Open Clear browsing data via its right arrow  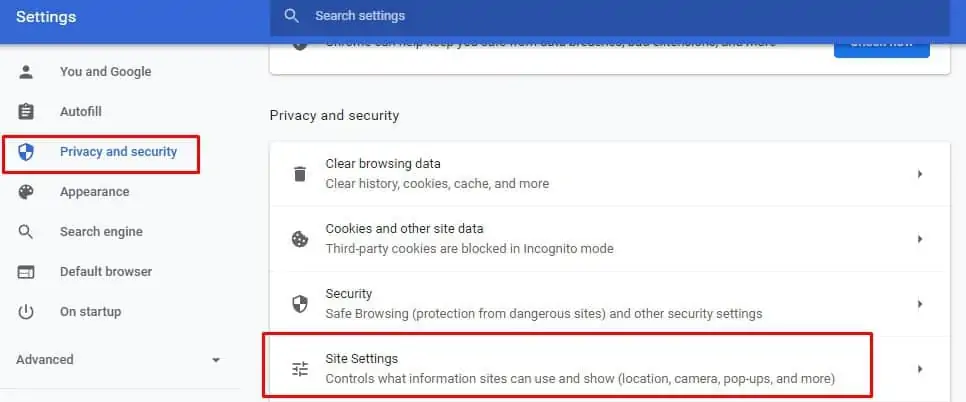click(919, 174)
